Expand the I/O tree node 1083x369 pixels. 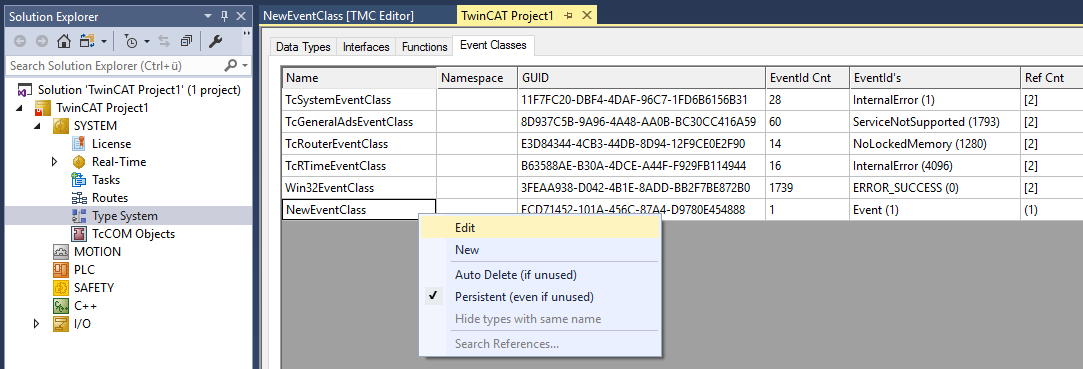click(37, 323)
